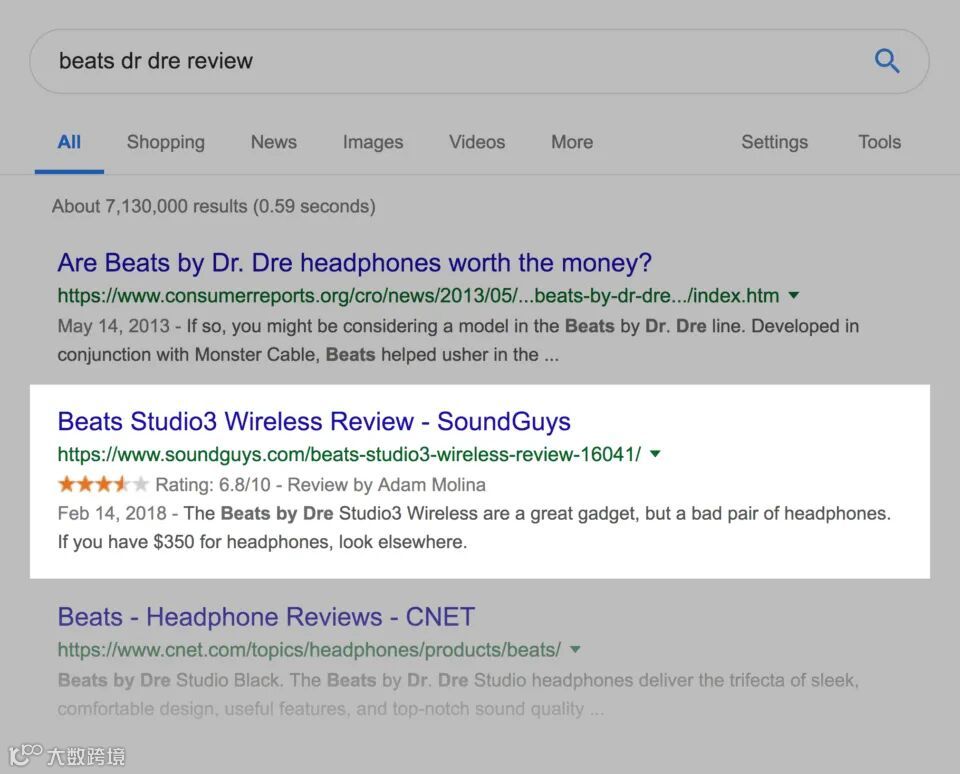Switch to the Images tab
The image size is (960, 774).
(x=373, y=142)
